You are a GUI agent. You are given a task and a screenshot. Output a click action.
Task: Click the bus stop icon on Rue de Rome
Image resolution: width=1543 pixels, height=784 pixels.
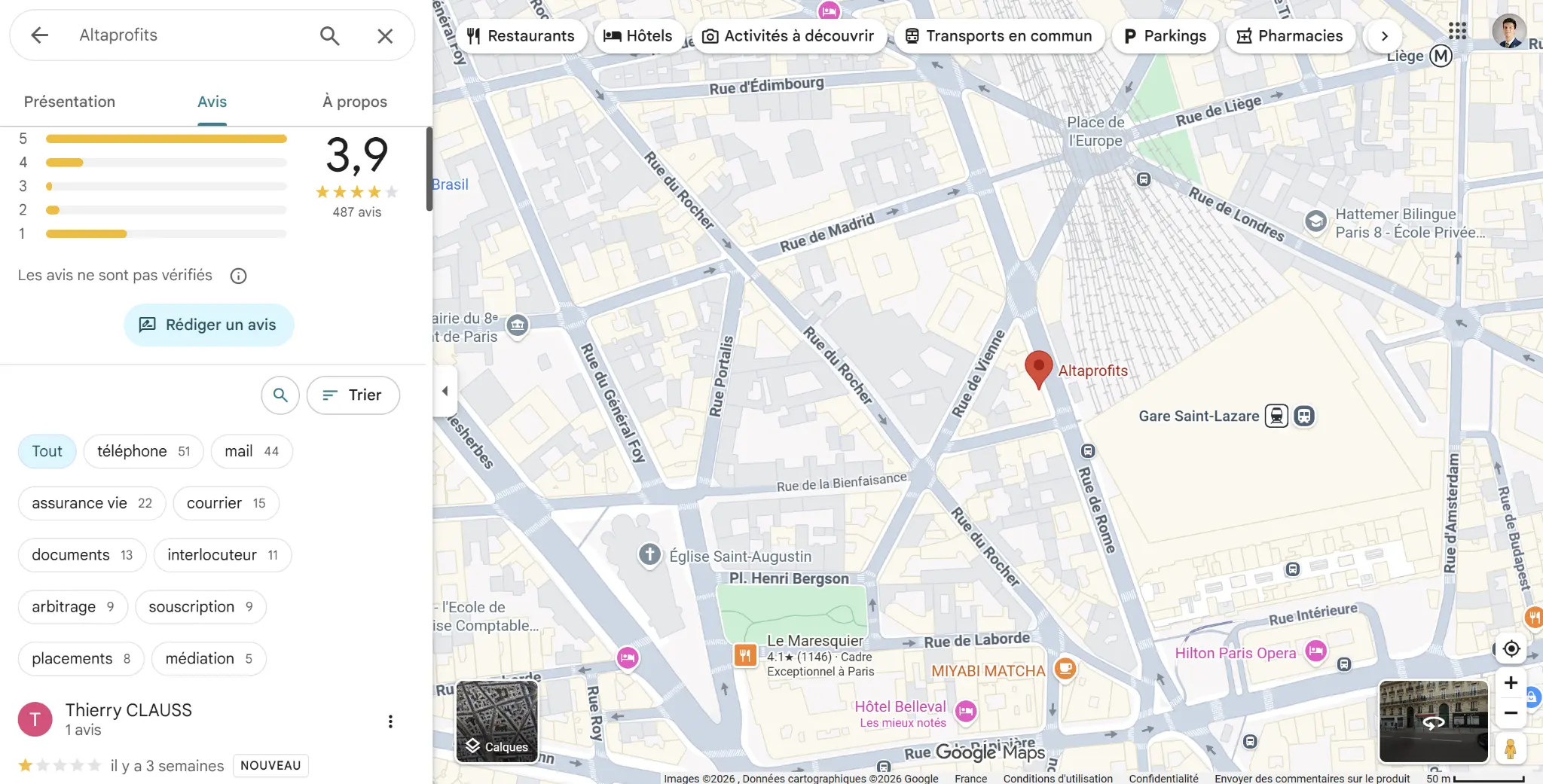pos(1088,451)
